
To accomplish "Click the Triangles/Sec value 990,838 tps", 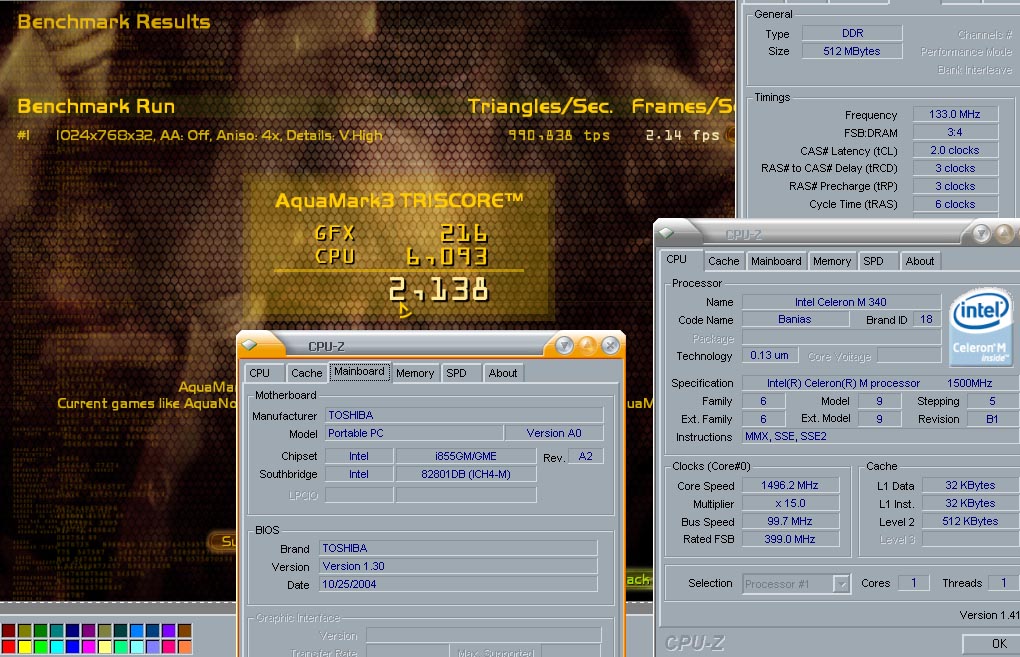I will tap(559, 135).
